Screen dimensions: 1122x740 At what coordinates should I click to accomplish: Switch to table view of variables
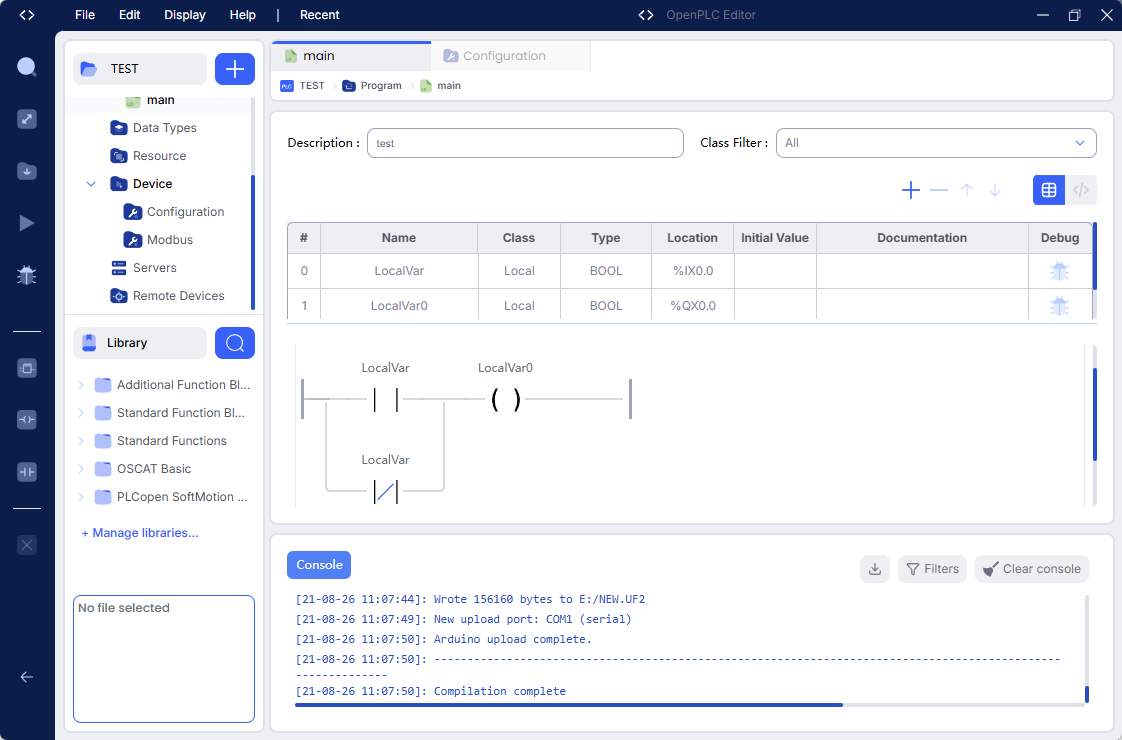tap(1049, 190)
